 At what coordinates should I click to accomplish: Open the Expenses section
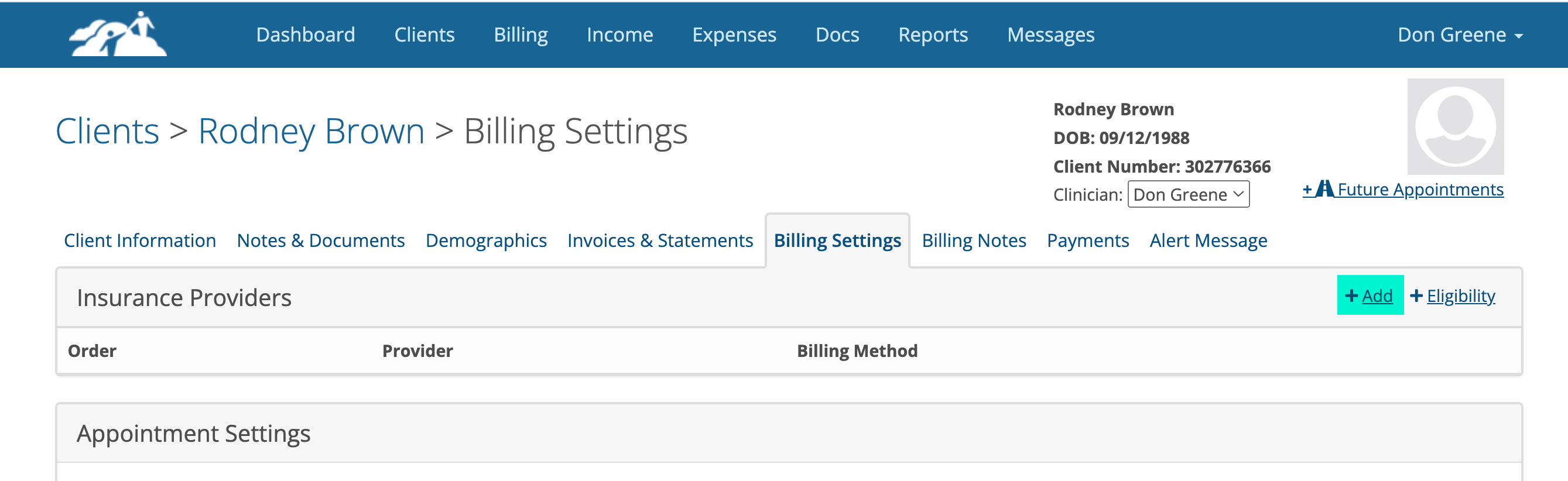pos(734,35)
